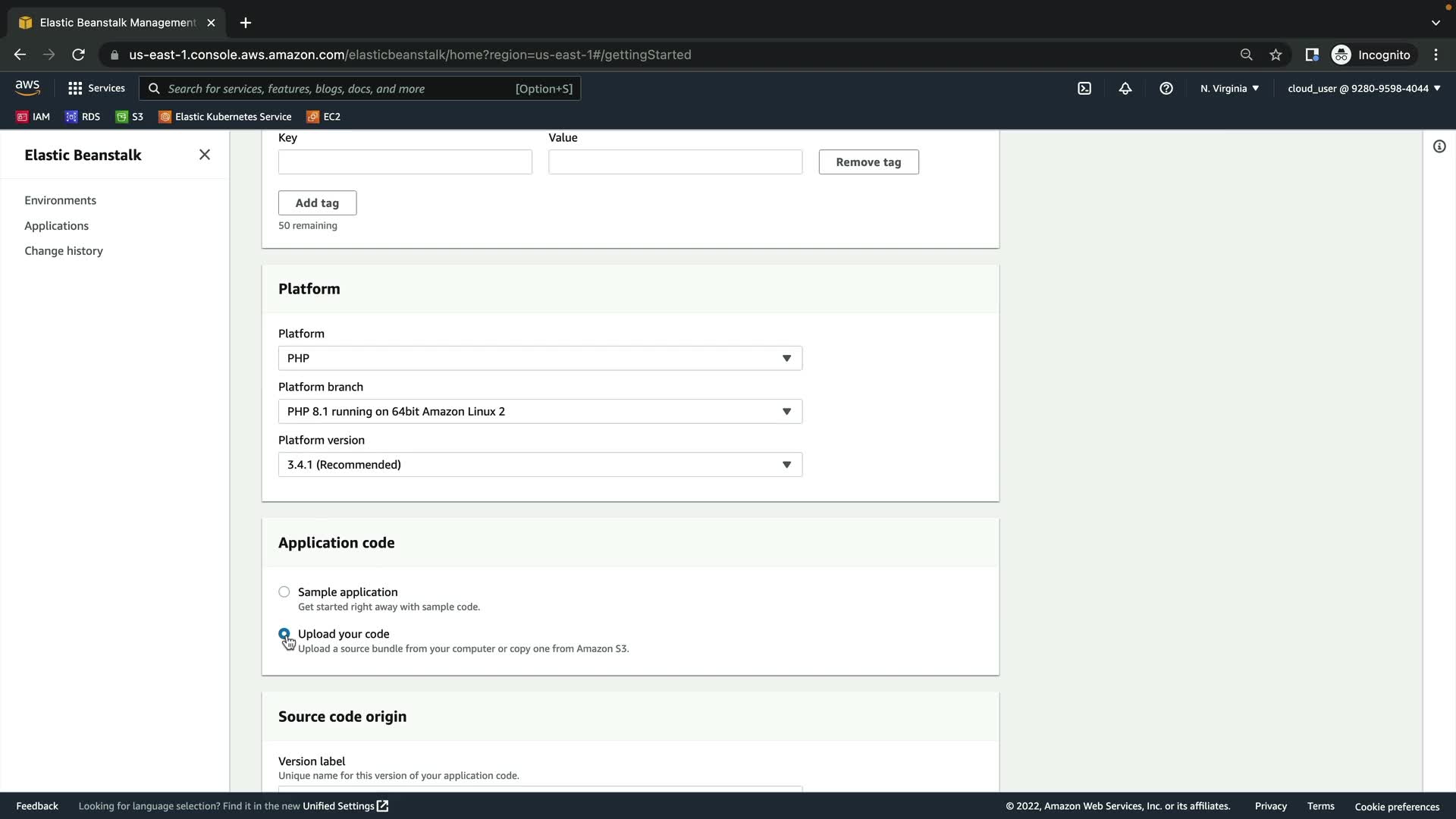
Task: Open the AWS support help icon
Action: [1166, 89]
